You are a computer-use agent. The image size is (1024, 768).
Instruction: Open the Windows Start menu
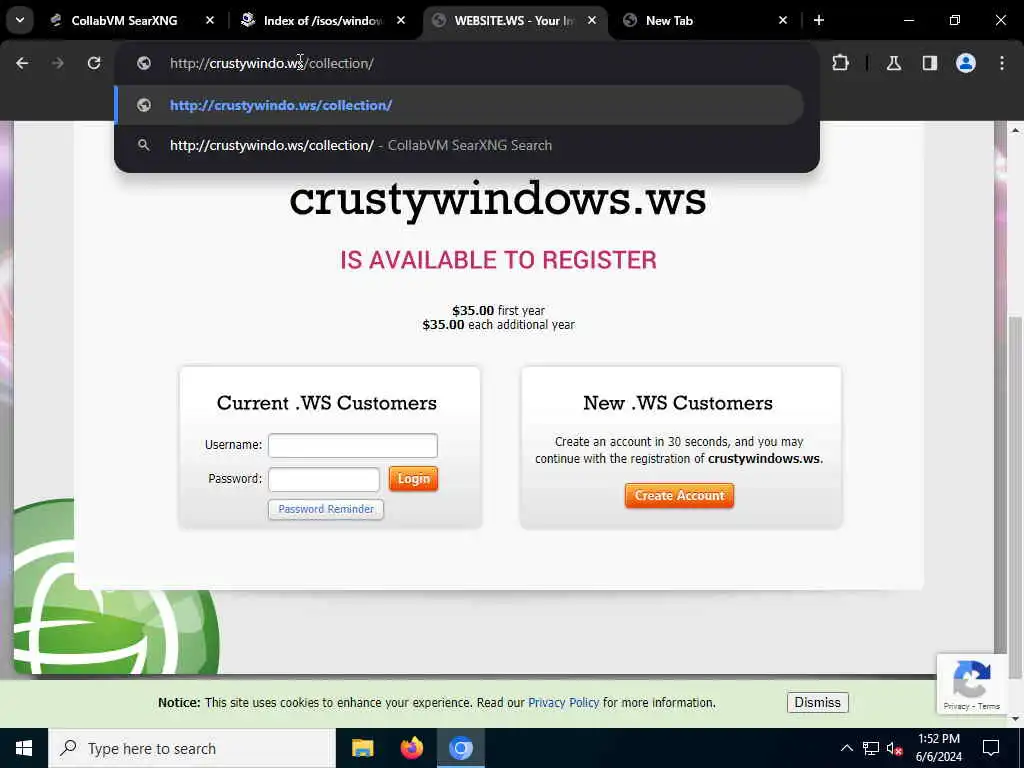(x=24, y=748)
